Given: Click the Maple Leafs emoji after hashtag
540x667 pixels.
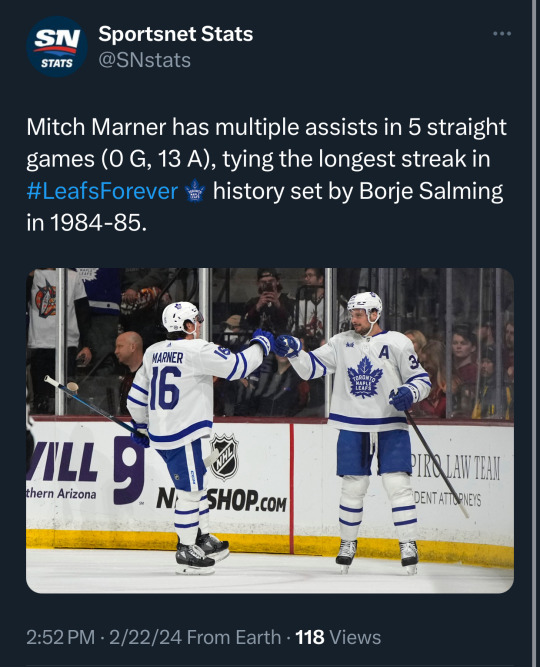Looking at the screenshot, I should click(x=195, y=191).
